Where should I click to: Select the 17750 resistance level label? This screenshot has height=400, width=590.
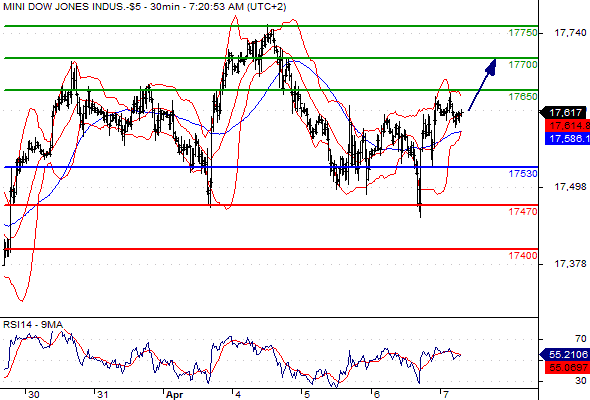point(523,33)
